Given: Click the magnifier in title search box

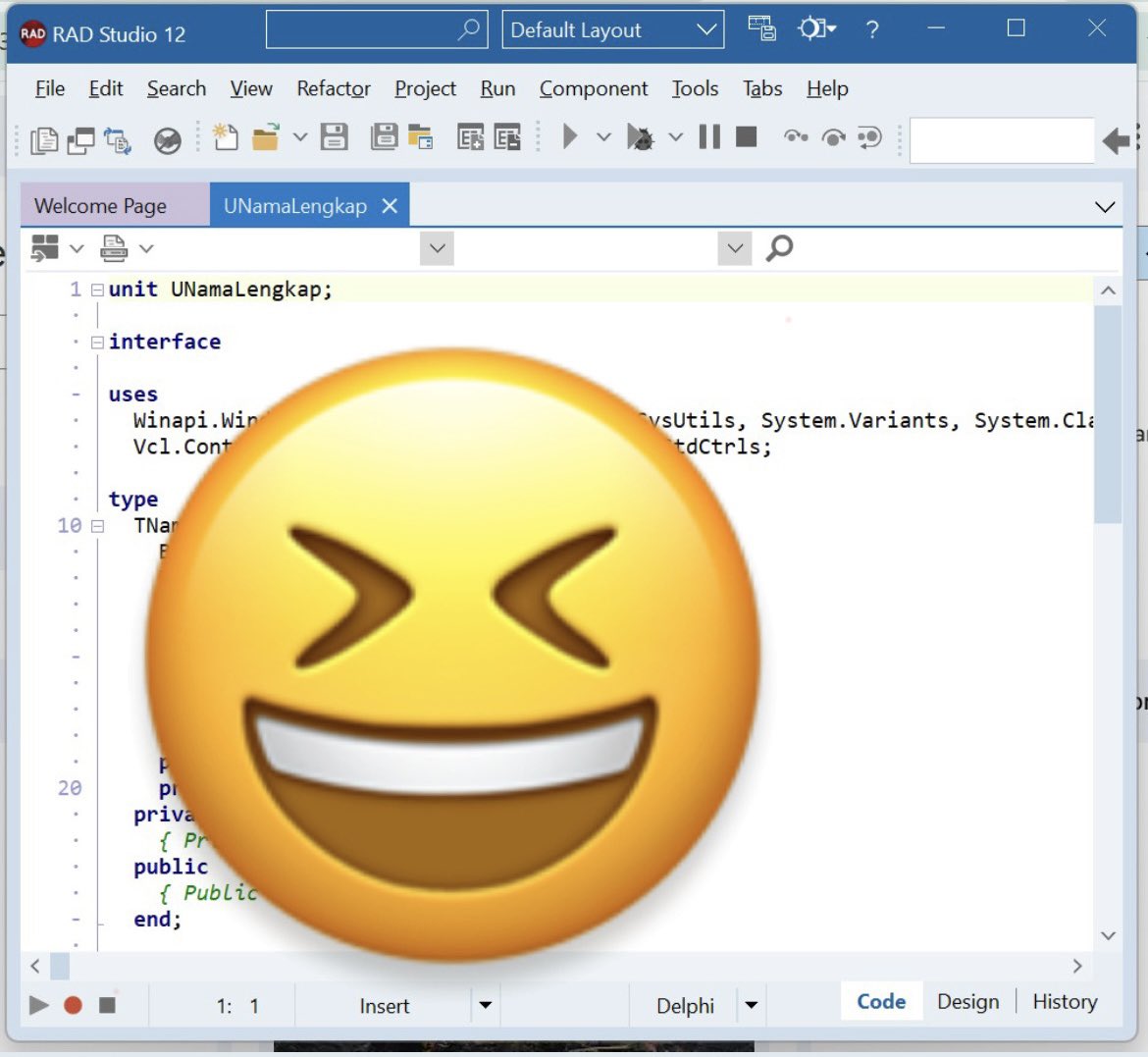Looking at the screenshot, I should click(x=469, y=29).
